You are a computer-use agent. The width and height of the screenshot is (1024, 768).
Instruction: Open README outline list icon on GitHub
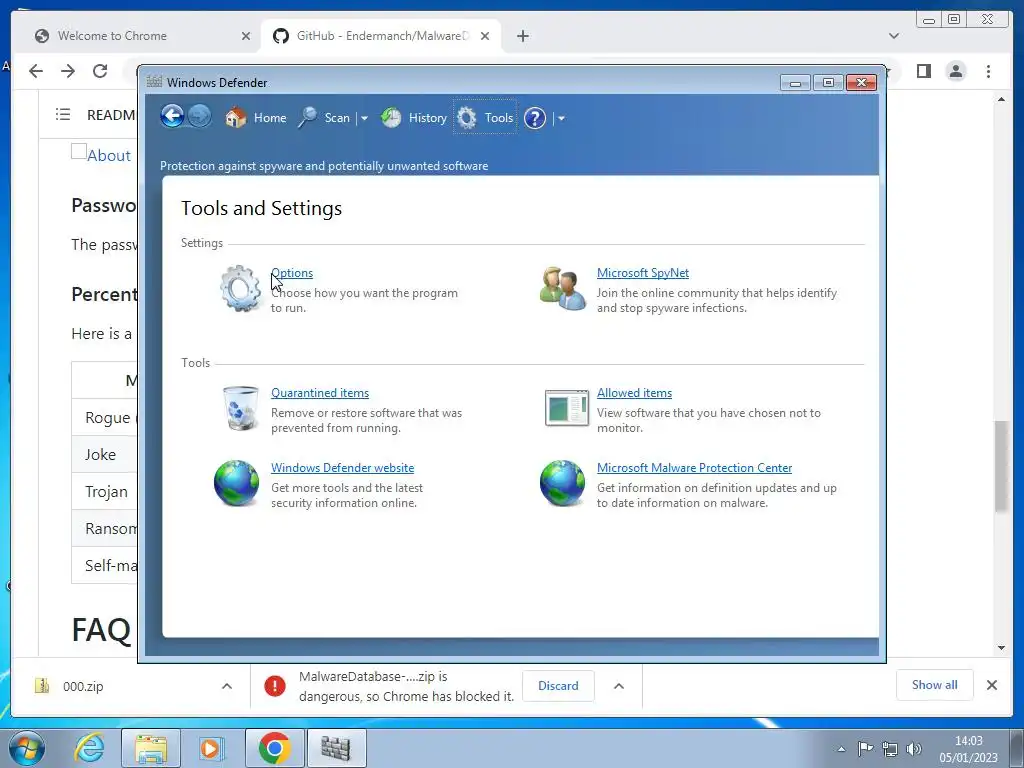(x=63, y=114)
